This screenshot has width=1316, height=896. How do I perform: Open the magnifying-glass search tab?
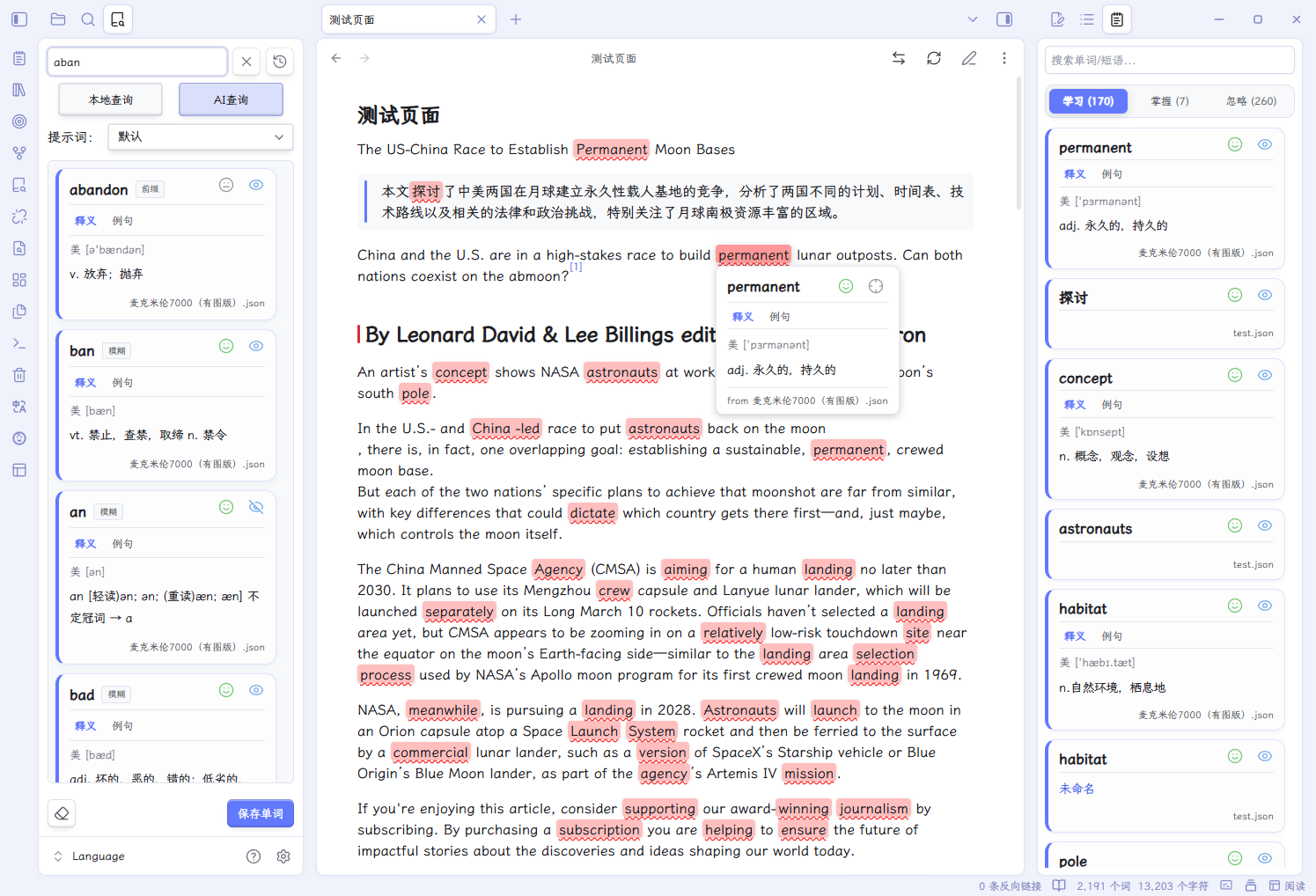tap(88, 19)
